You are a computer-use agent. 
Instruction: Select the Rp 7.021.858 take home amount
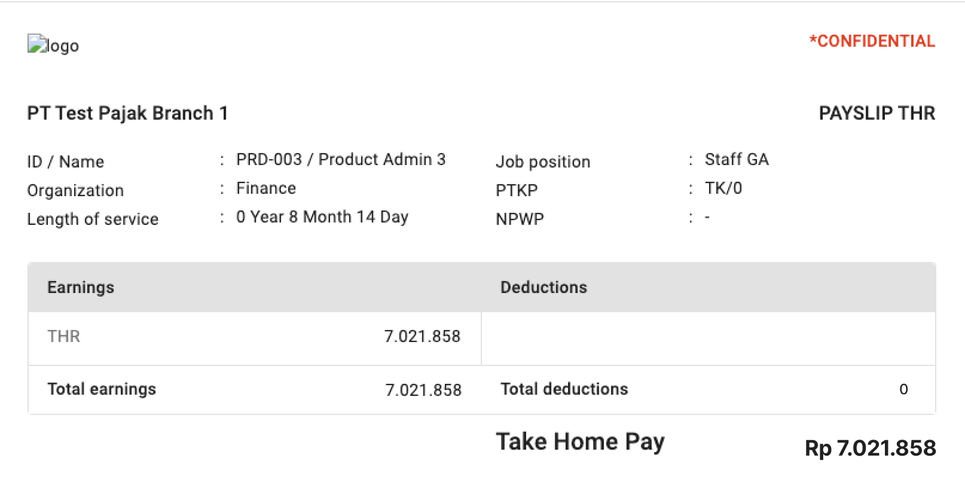(x=870, y=448)
